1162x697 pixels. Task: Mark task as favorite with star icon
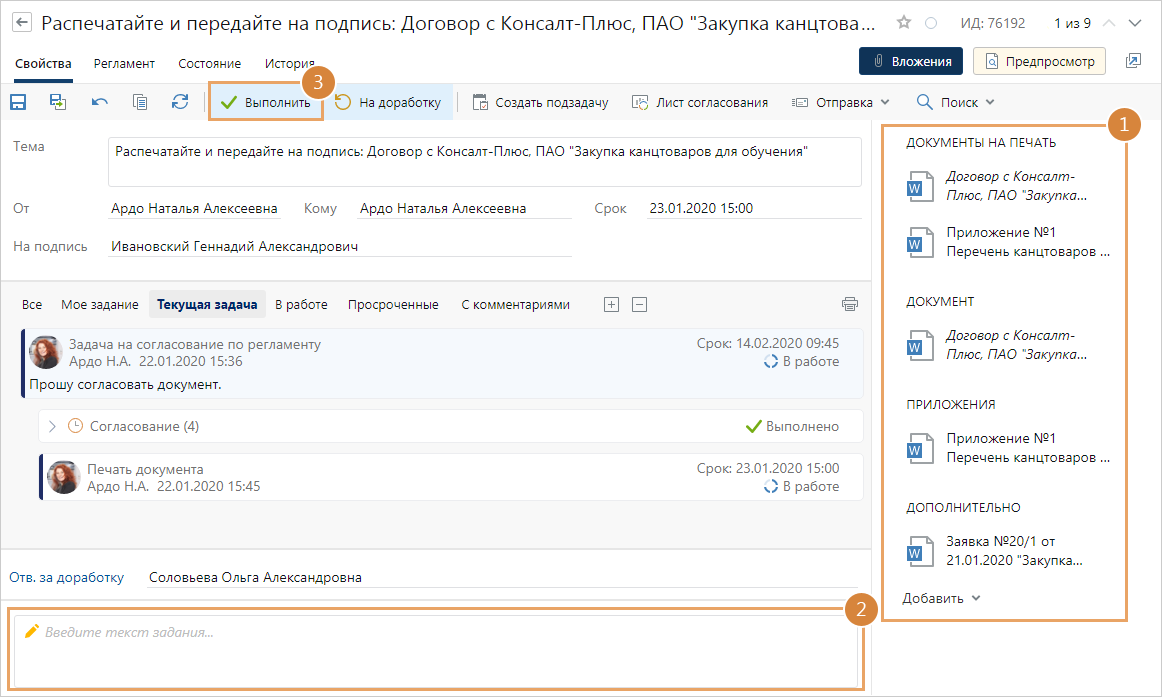[904, 22]
